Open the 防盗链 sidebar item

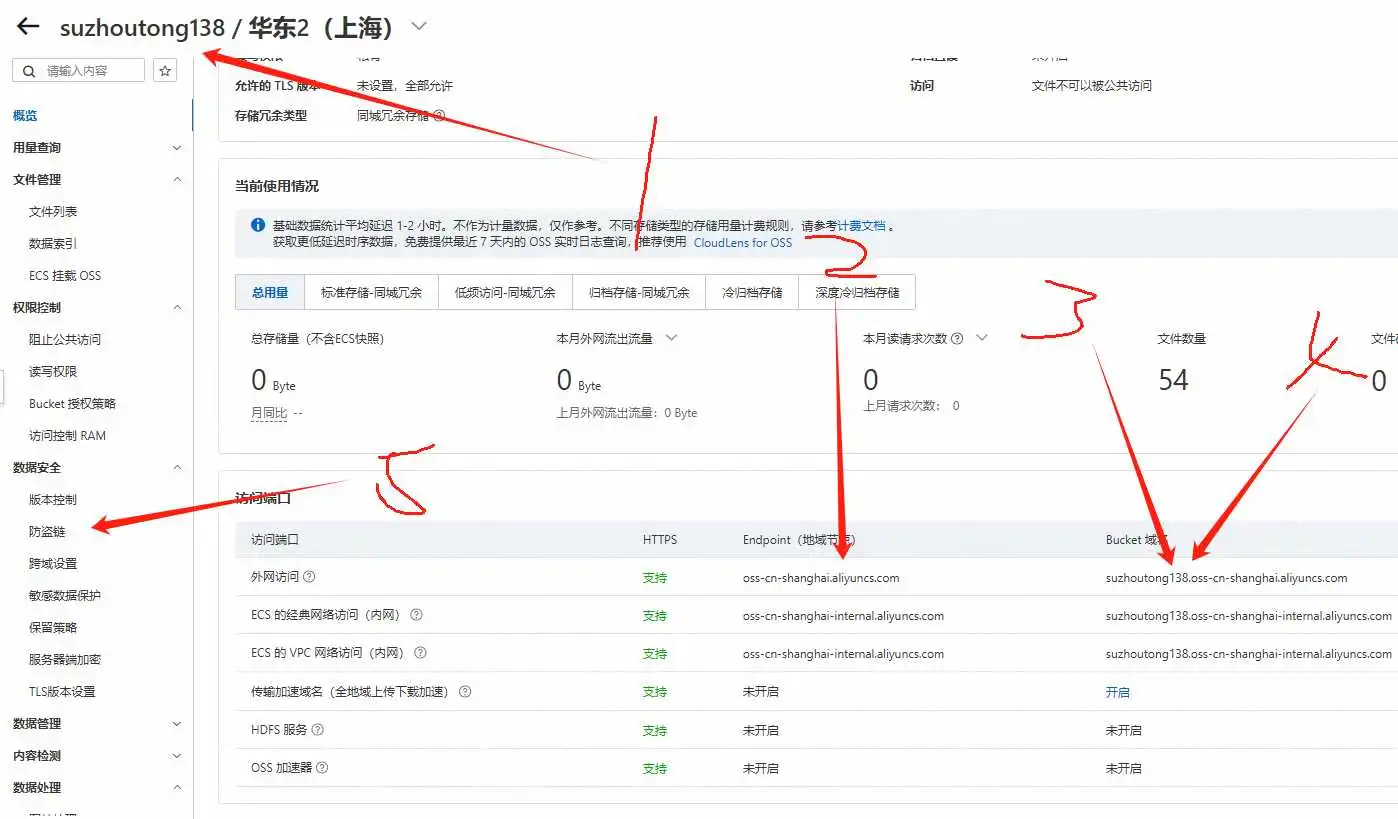(47, 532)
